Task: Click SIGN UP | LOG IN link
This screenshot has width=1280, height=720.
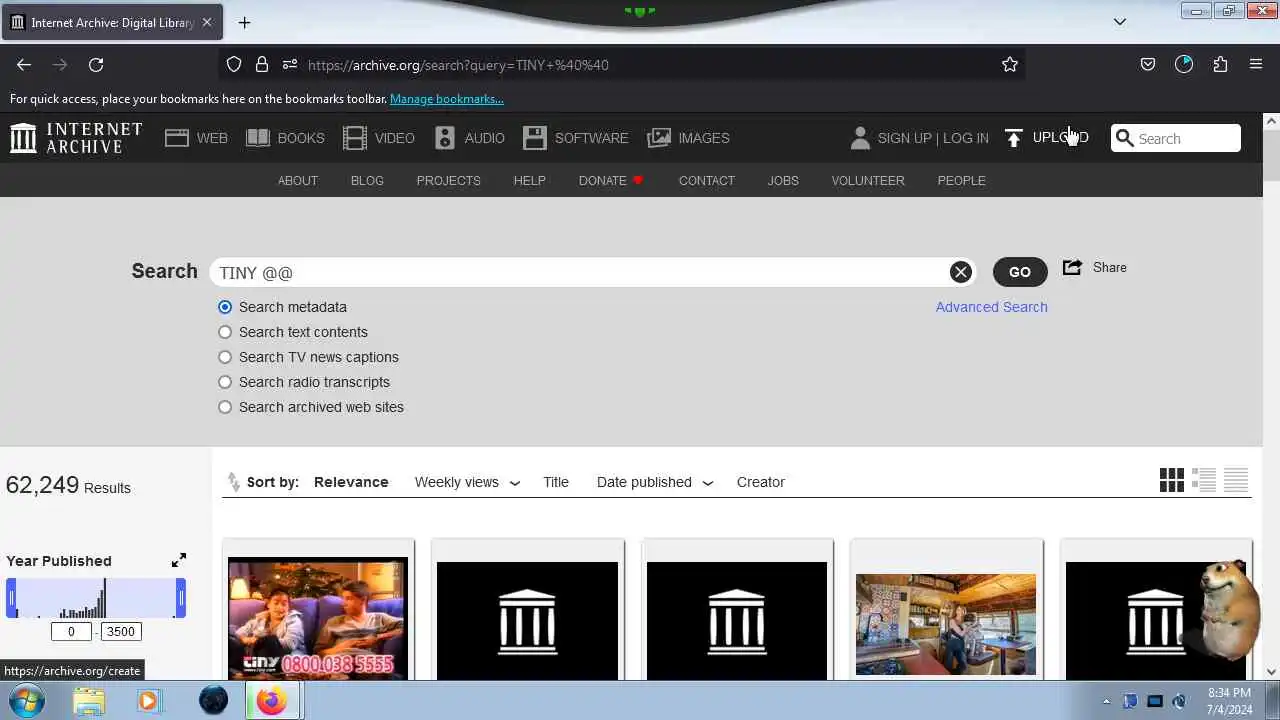Action: click(933, 138)
